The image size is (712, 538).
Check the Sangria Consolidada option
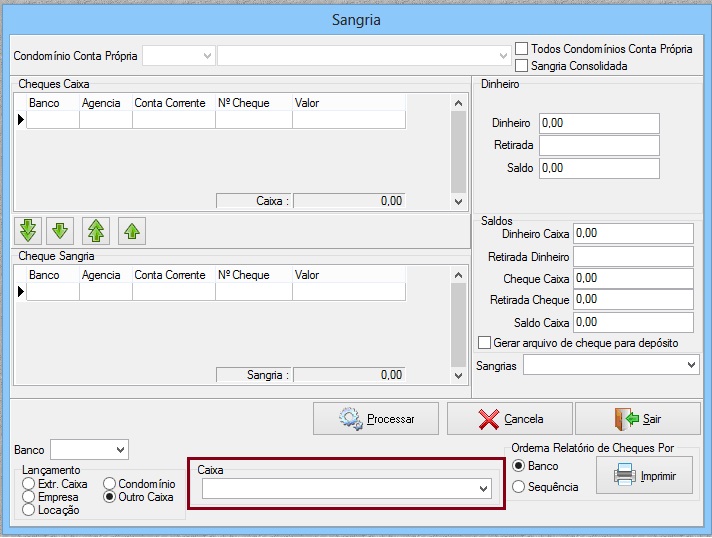point(521,66)
